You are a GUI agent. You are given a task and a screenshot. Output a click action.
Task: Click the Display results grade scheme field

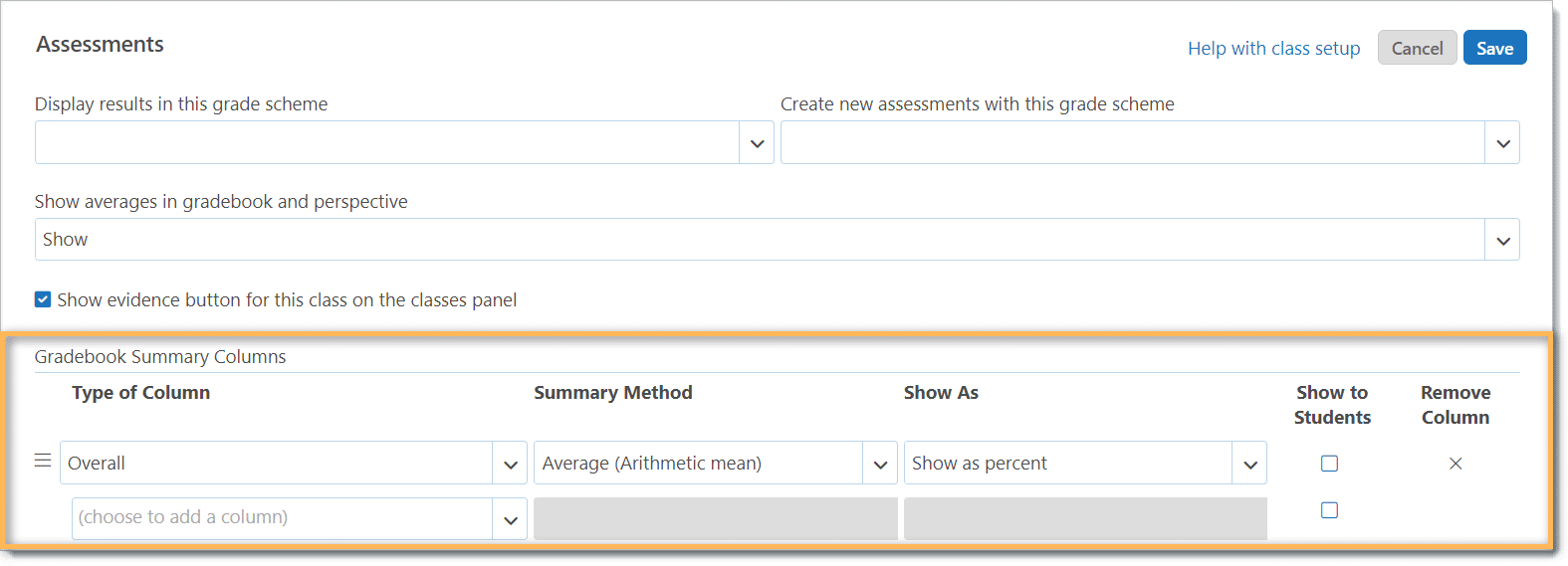click(387, 143)
